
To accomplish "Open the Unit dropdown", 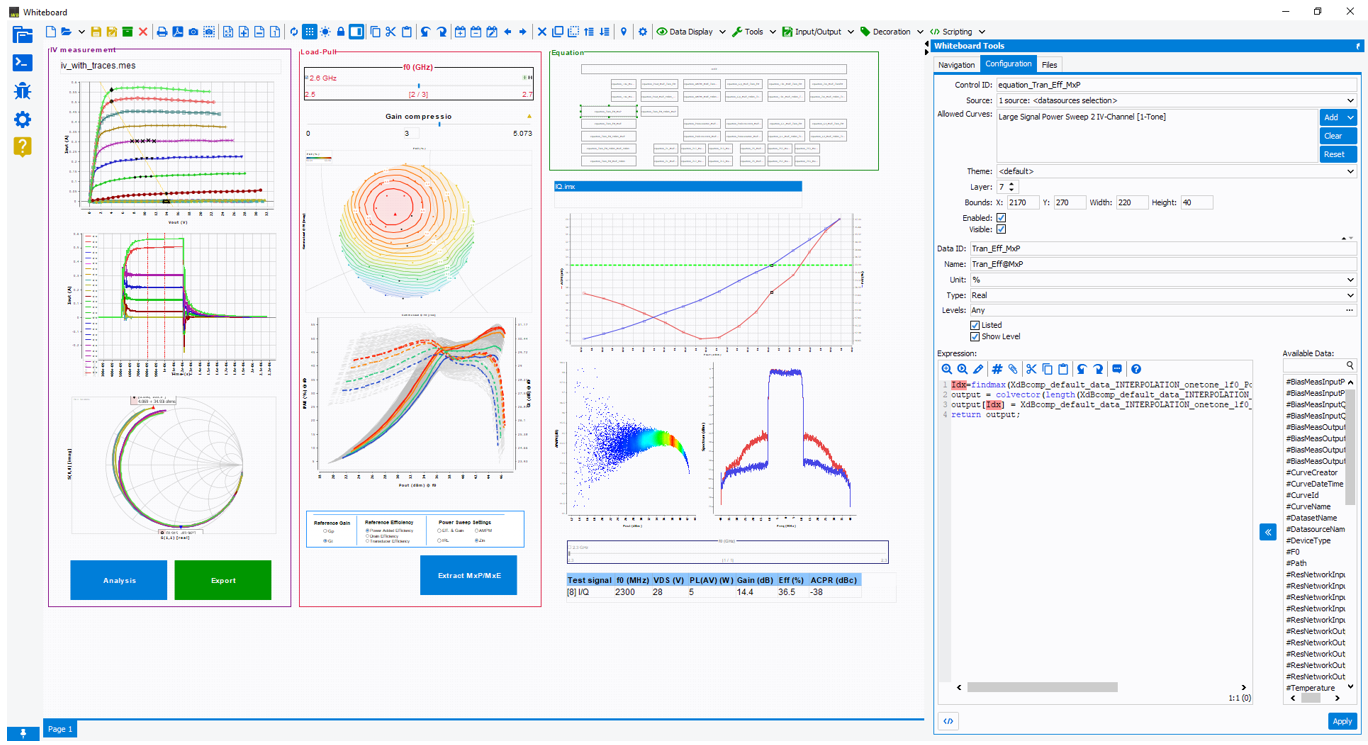I will (1162, 280).
